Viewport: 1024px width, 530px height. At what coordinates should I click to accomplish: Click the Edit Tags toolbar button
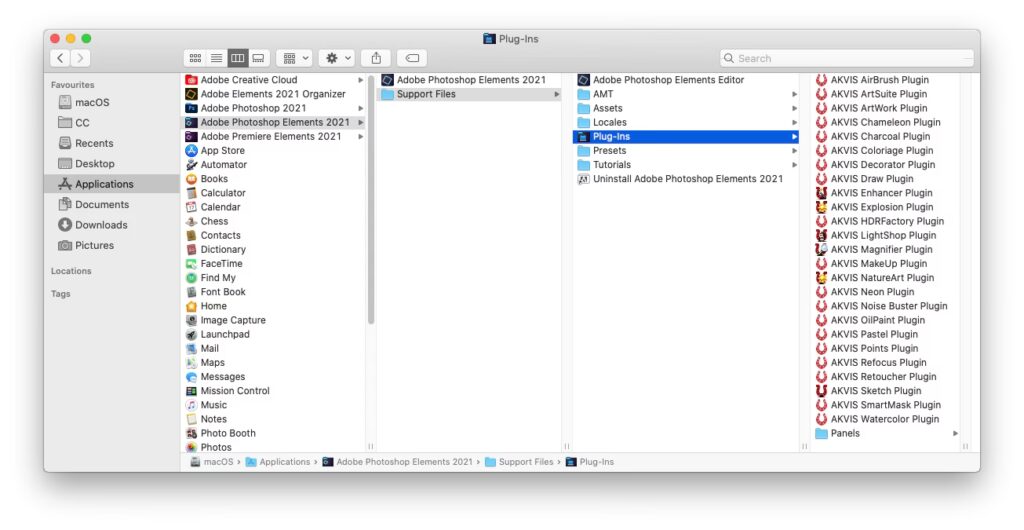pyautogui.click(x=412, y=58)
